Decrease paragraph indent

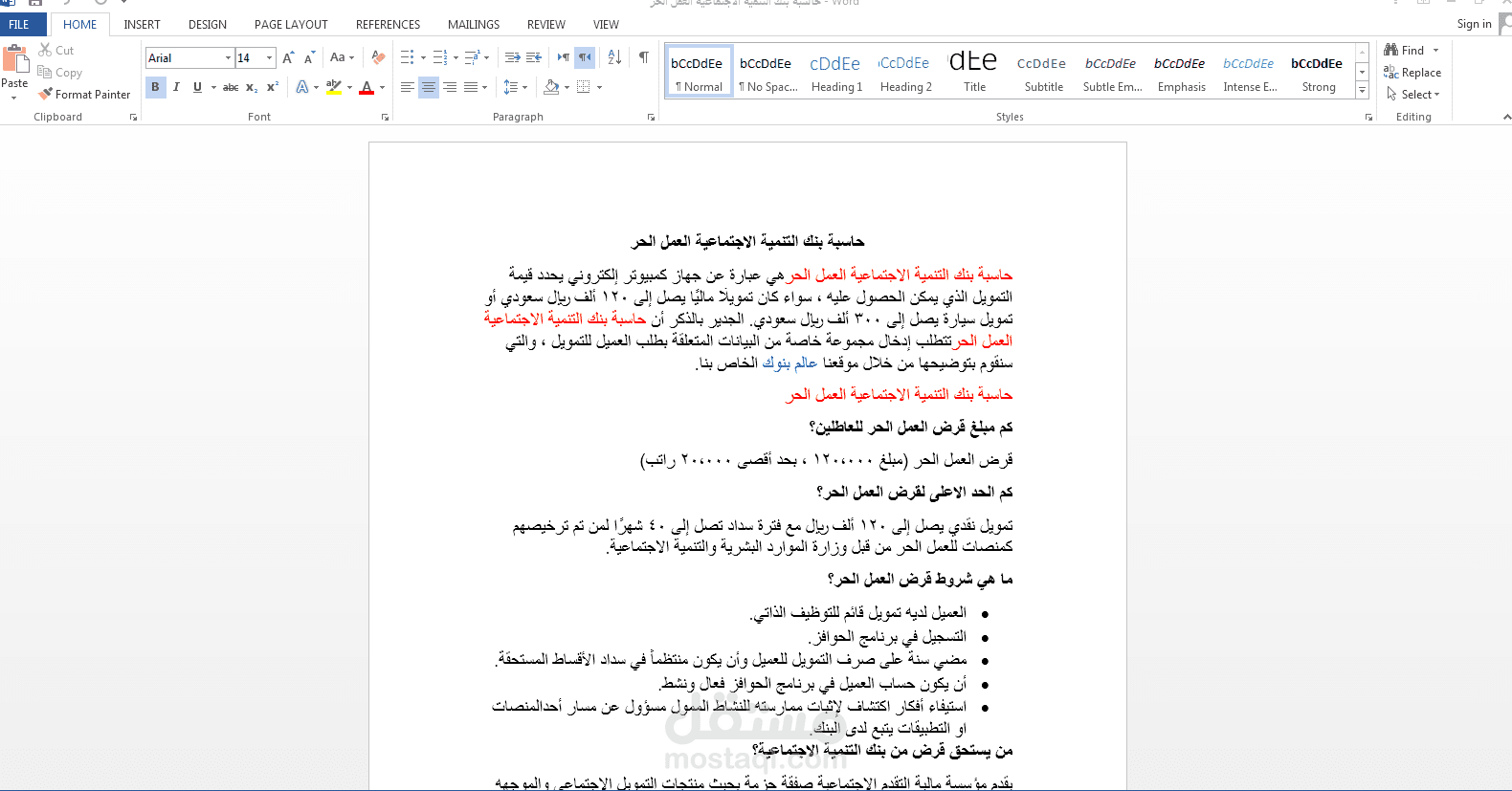click(x=513, y=57)
